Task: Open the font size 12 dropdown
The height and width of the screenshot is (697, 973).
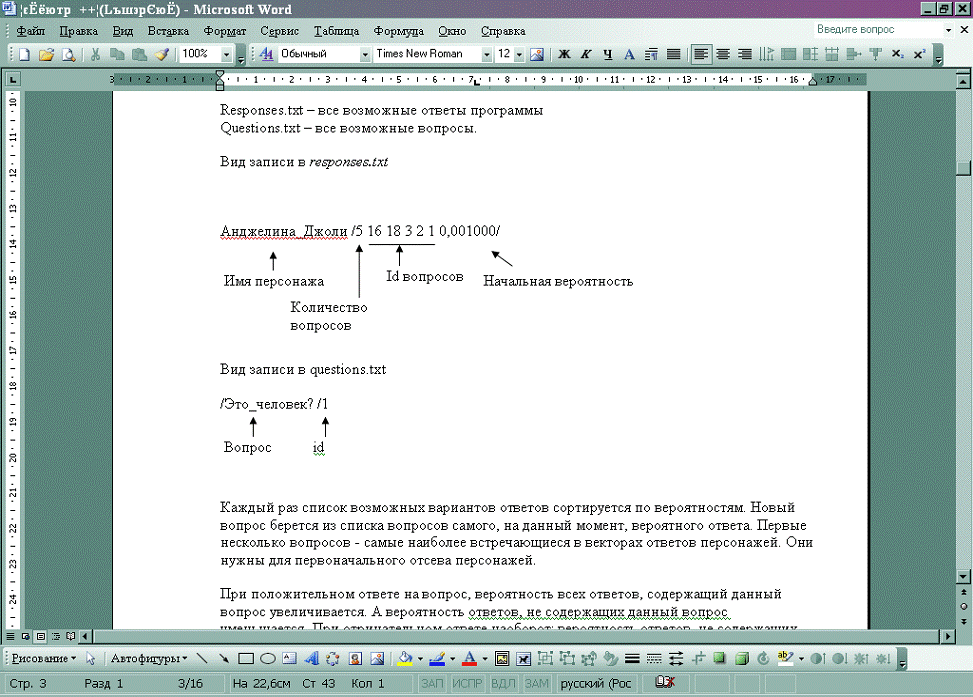Action: click(519, 54)
